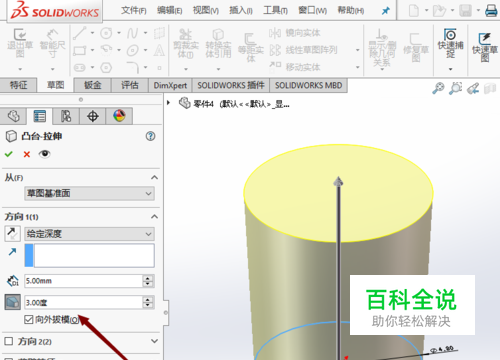
Task: Switch to PropertyManager tab icon
Action: tap(40, 116)
